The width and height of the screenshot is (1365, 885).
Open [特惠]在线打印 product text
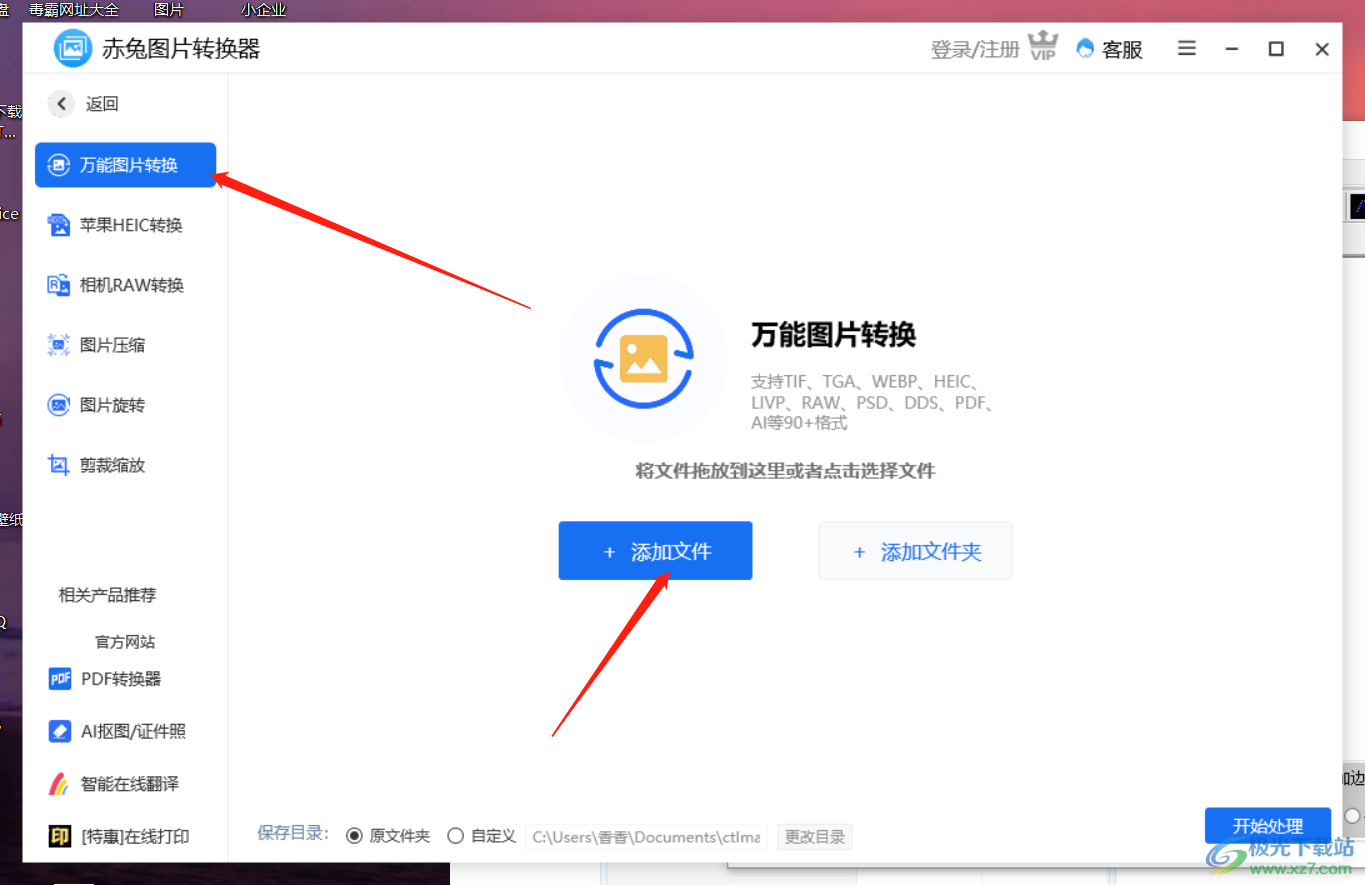pos(135,836)
